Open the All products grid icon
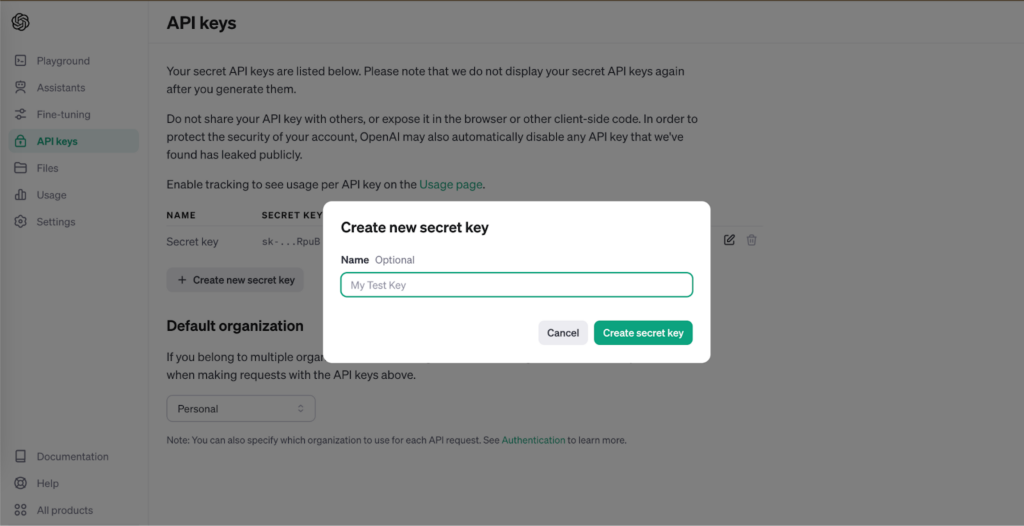This screenshot has height=526, width=1024. [20, 510]
